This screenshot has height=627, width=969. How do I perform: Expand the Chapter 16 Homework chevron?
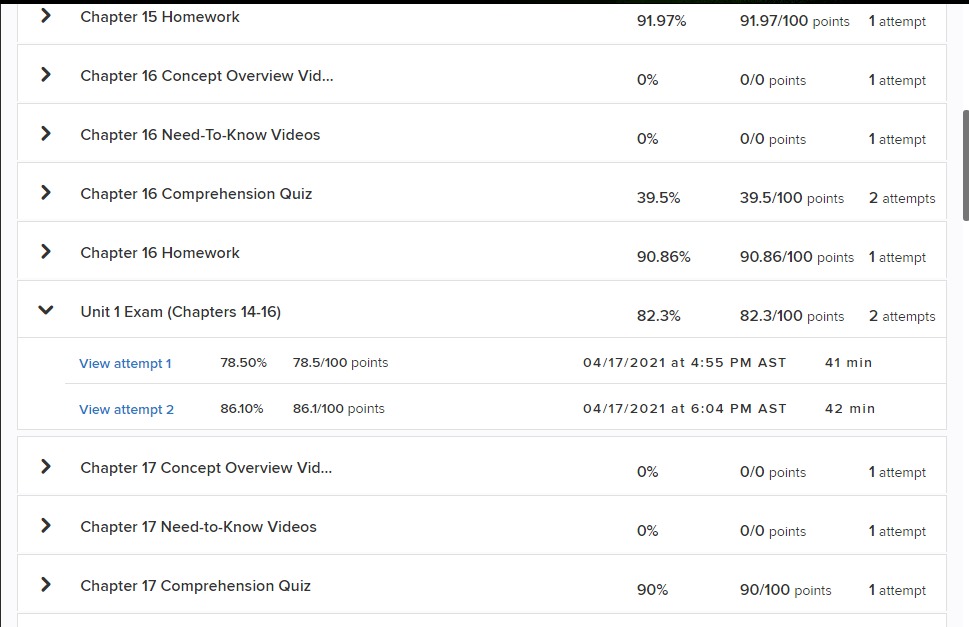45,252
